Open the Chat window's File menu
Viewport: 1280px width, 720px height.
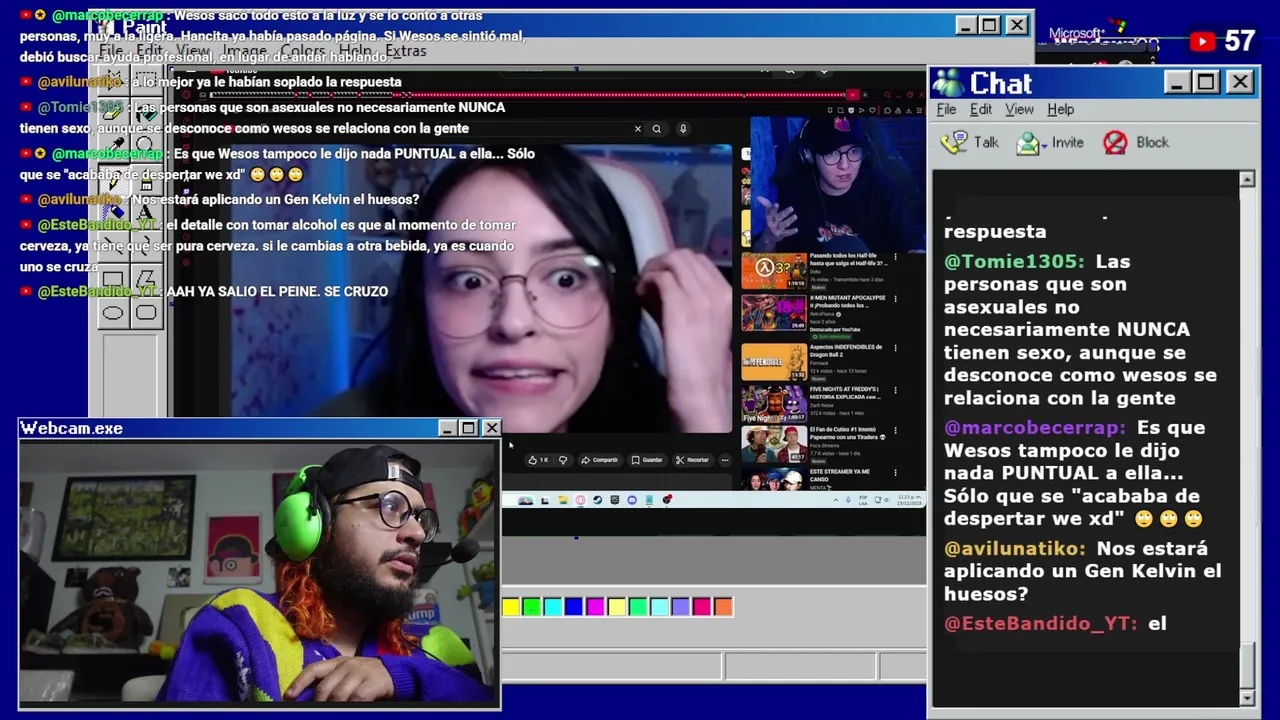click(x=946, y=109)
